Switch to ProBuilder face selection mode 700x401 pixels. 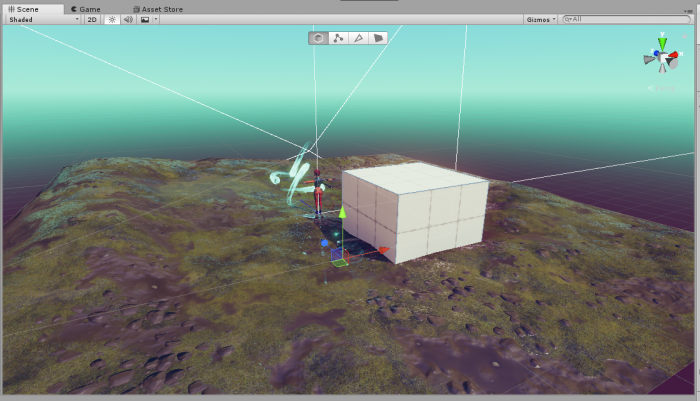coord(378,38)
